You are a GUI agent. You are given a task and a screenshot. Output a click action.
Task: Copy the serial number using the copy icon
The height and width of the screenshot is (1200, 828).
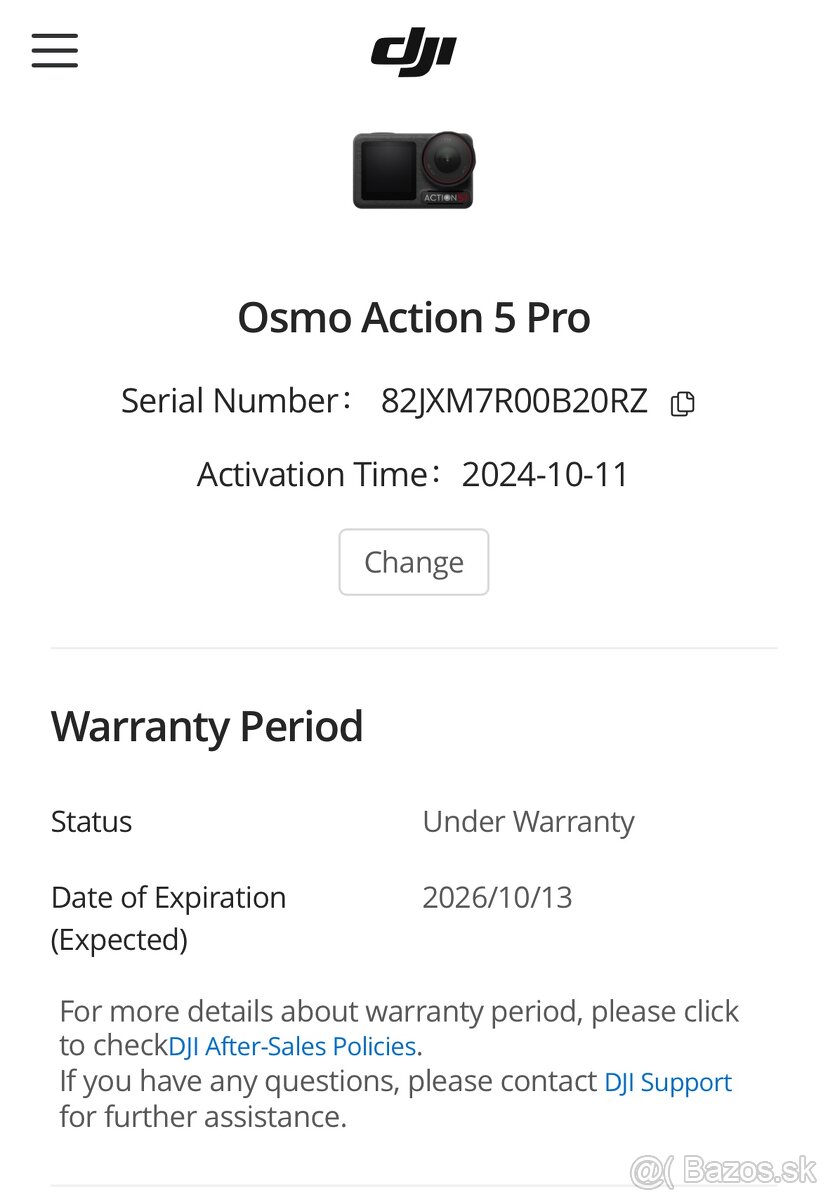(682, 402)
